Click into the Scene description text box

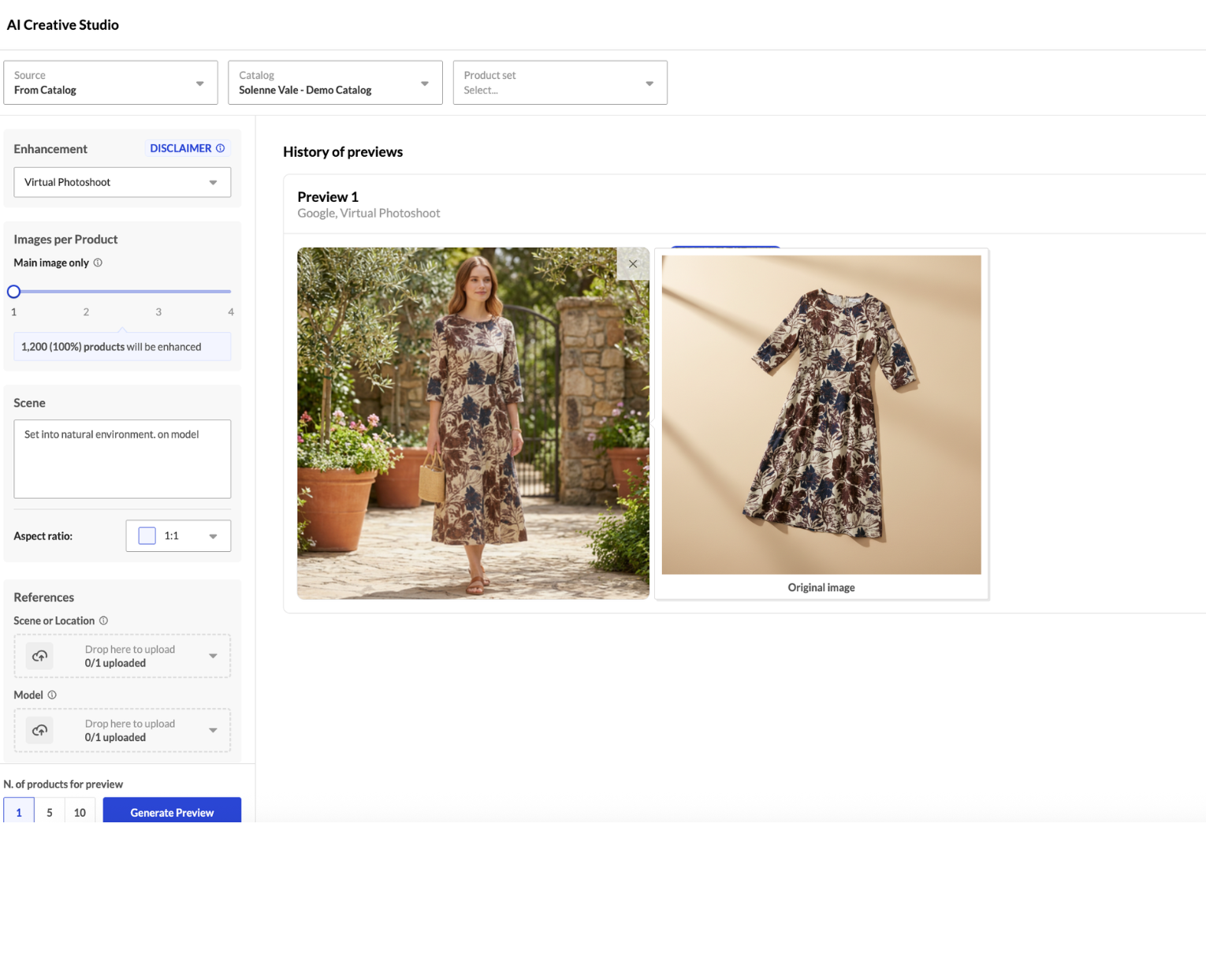click(122, 459)
